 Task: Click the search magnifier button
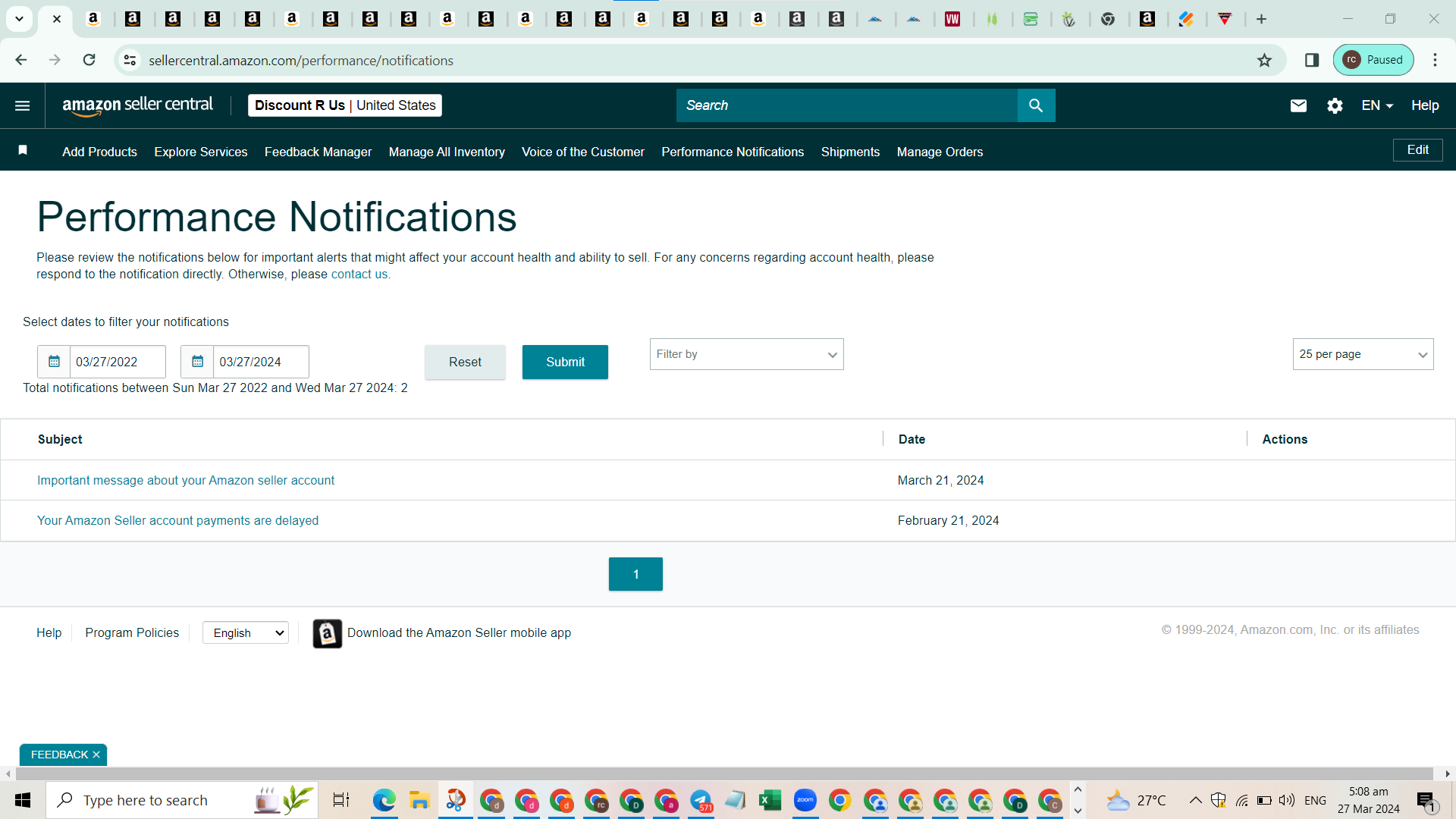tap(1036, 105)
